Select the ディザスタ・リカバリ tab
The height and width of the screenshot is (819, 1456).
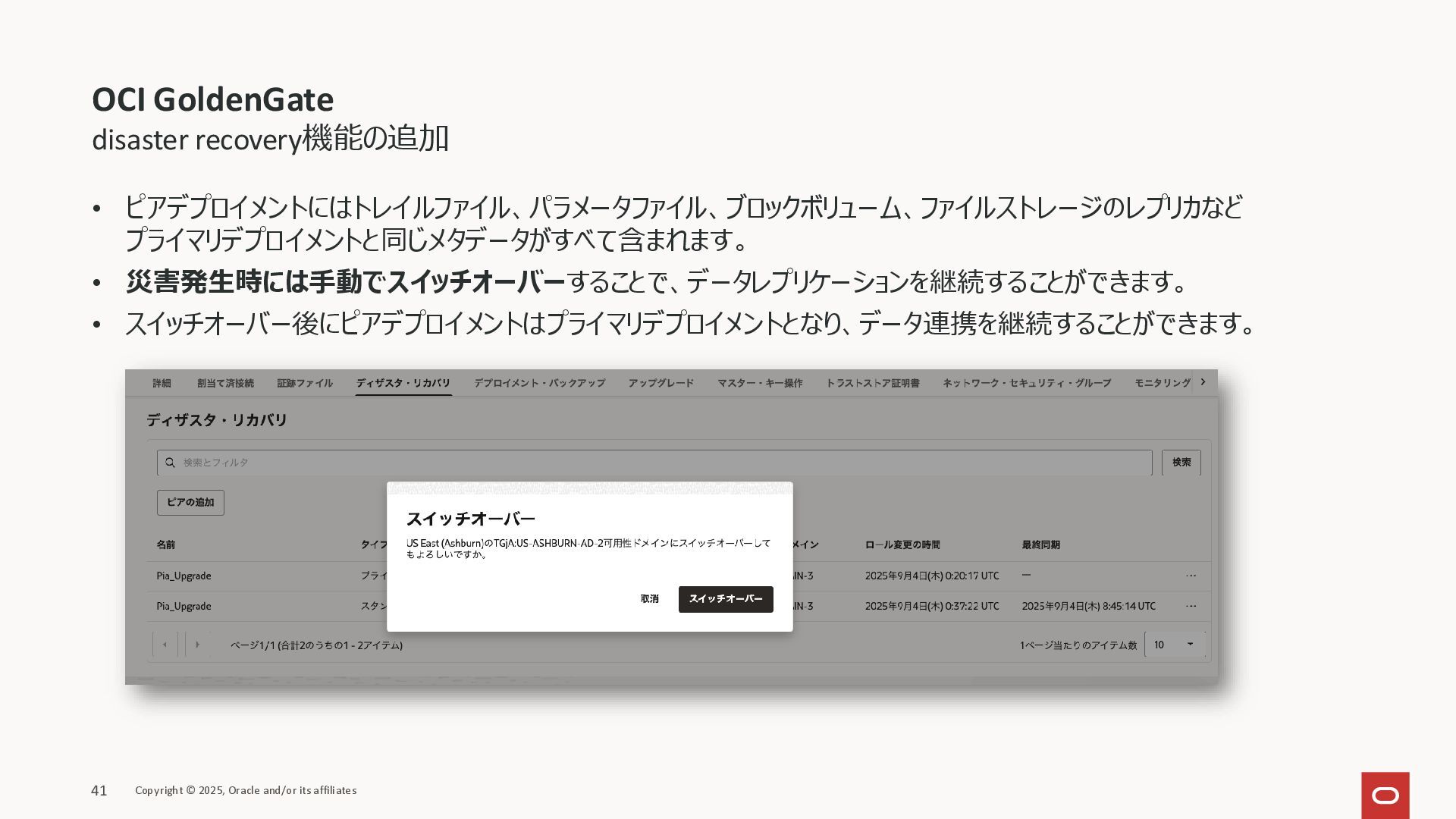pyautogui.click(x=403, y=383)
